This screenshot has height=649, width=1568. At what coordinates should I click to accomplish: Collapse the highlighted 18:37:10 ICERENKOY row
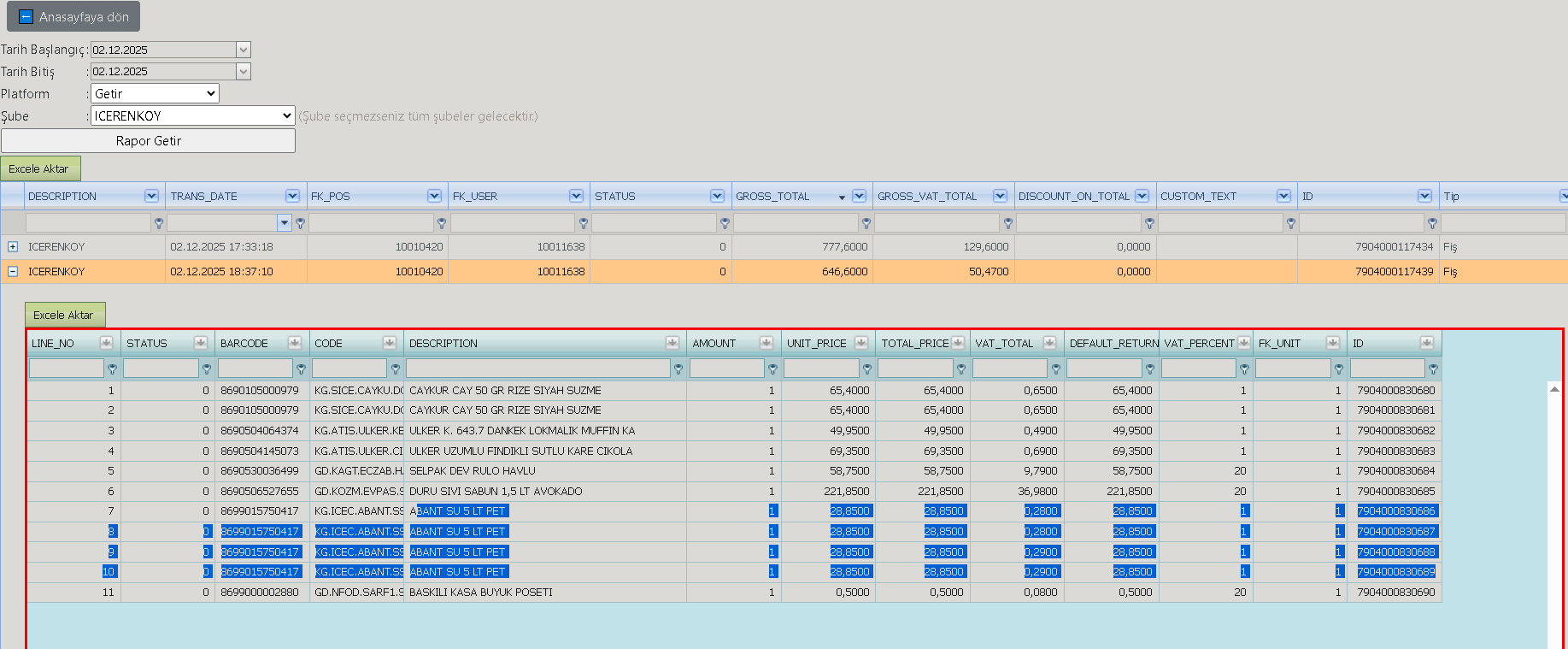click(x=13, y=272)
